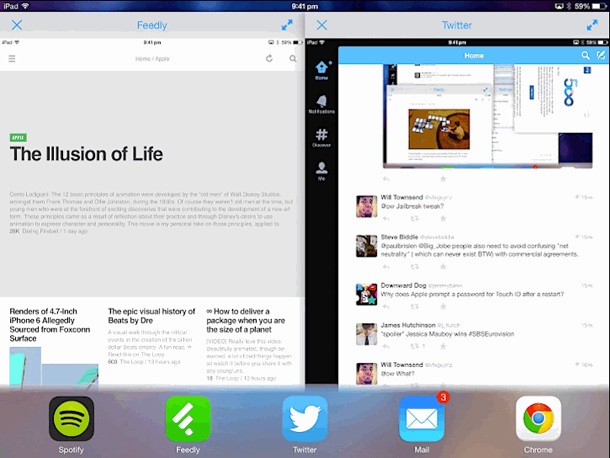Expand Twitter window to full screen
The width and height of the screenshot is (610, 458).
coord(593,24)
